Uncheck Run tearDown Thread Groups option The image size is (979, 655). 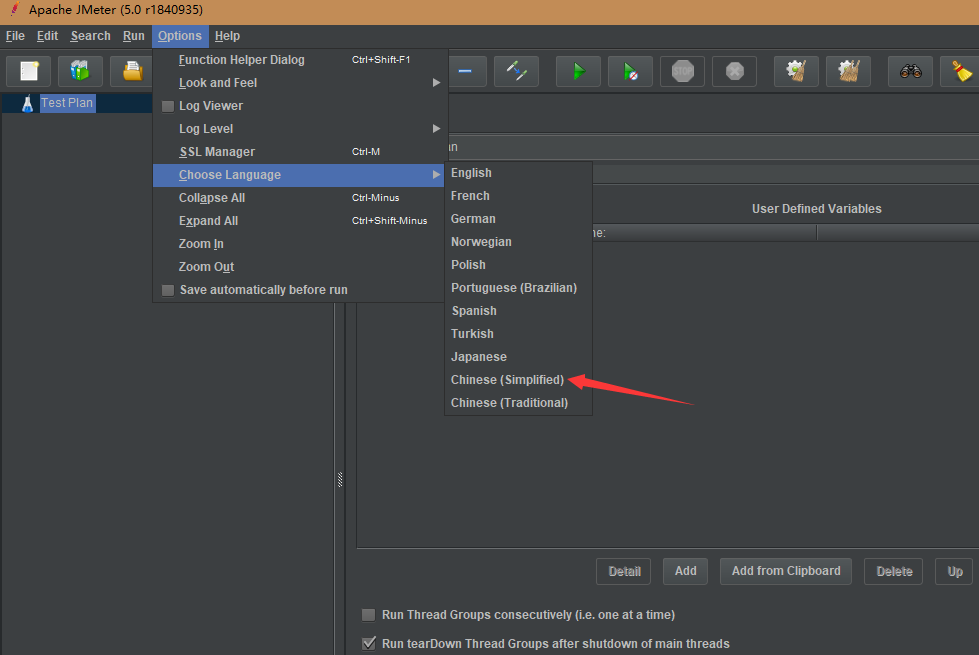tap(369, 643)
